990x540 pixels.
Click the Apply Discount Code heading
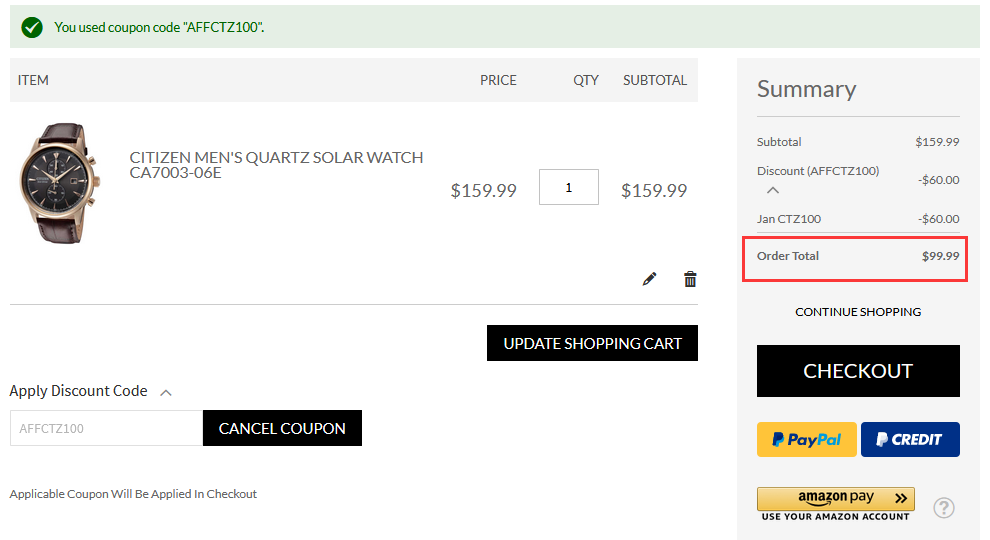click(78, 391)
